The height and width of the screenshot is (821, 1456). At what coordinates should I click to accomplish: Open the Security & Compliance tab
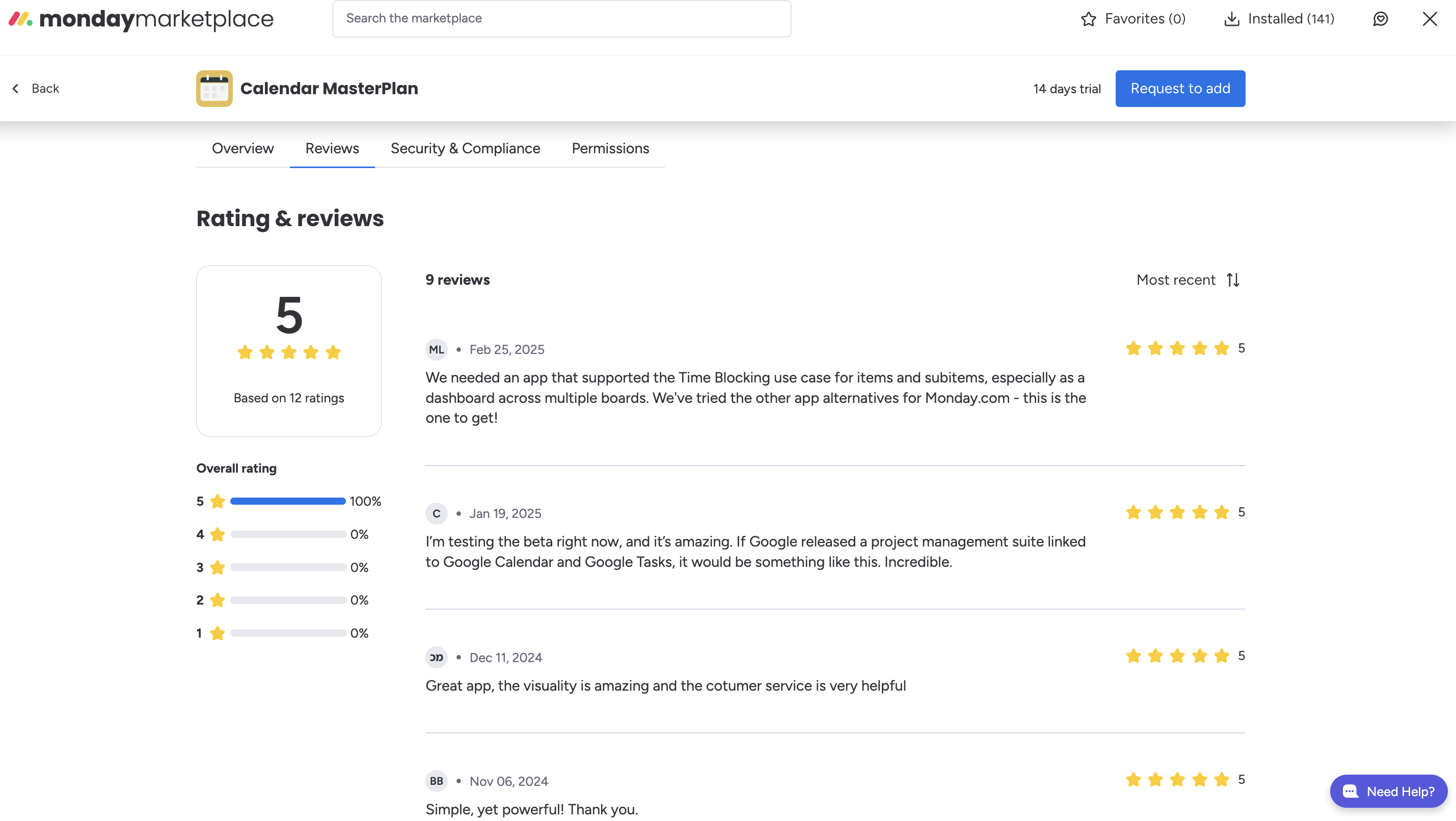465,149
